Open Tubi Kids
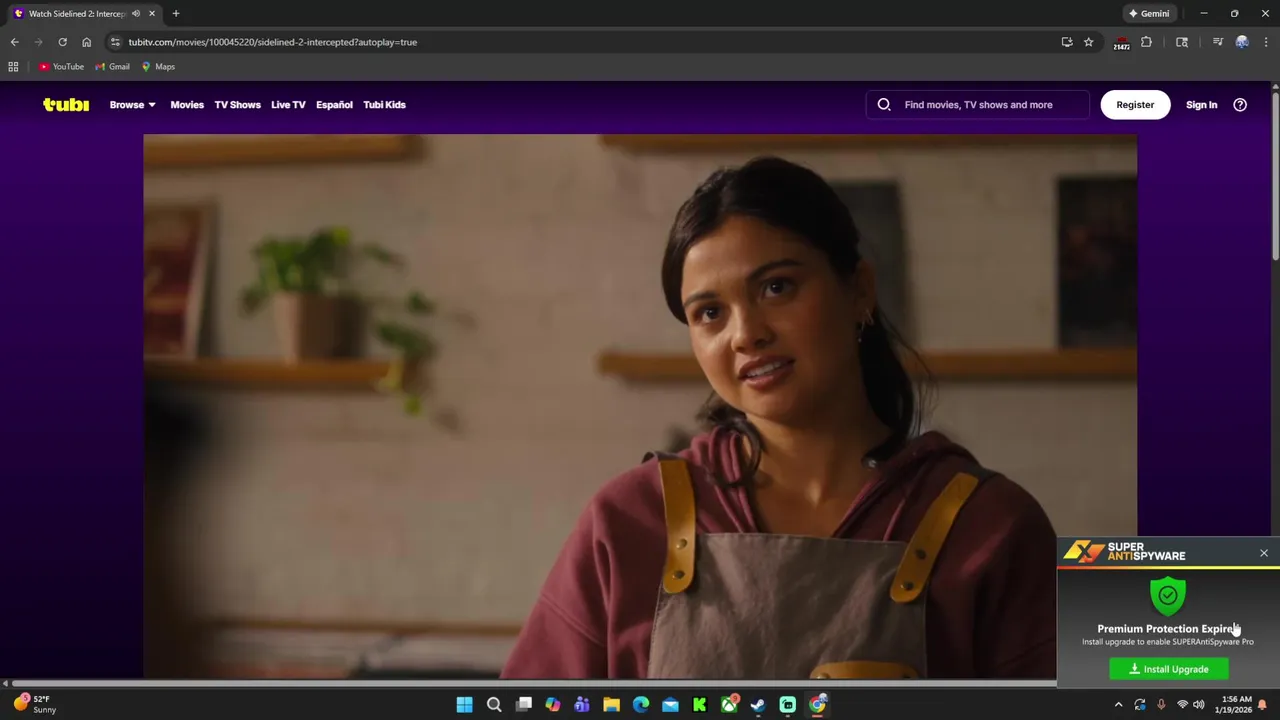Screen dimensions: 1280x720 pos(384,105)
